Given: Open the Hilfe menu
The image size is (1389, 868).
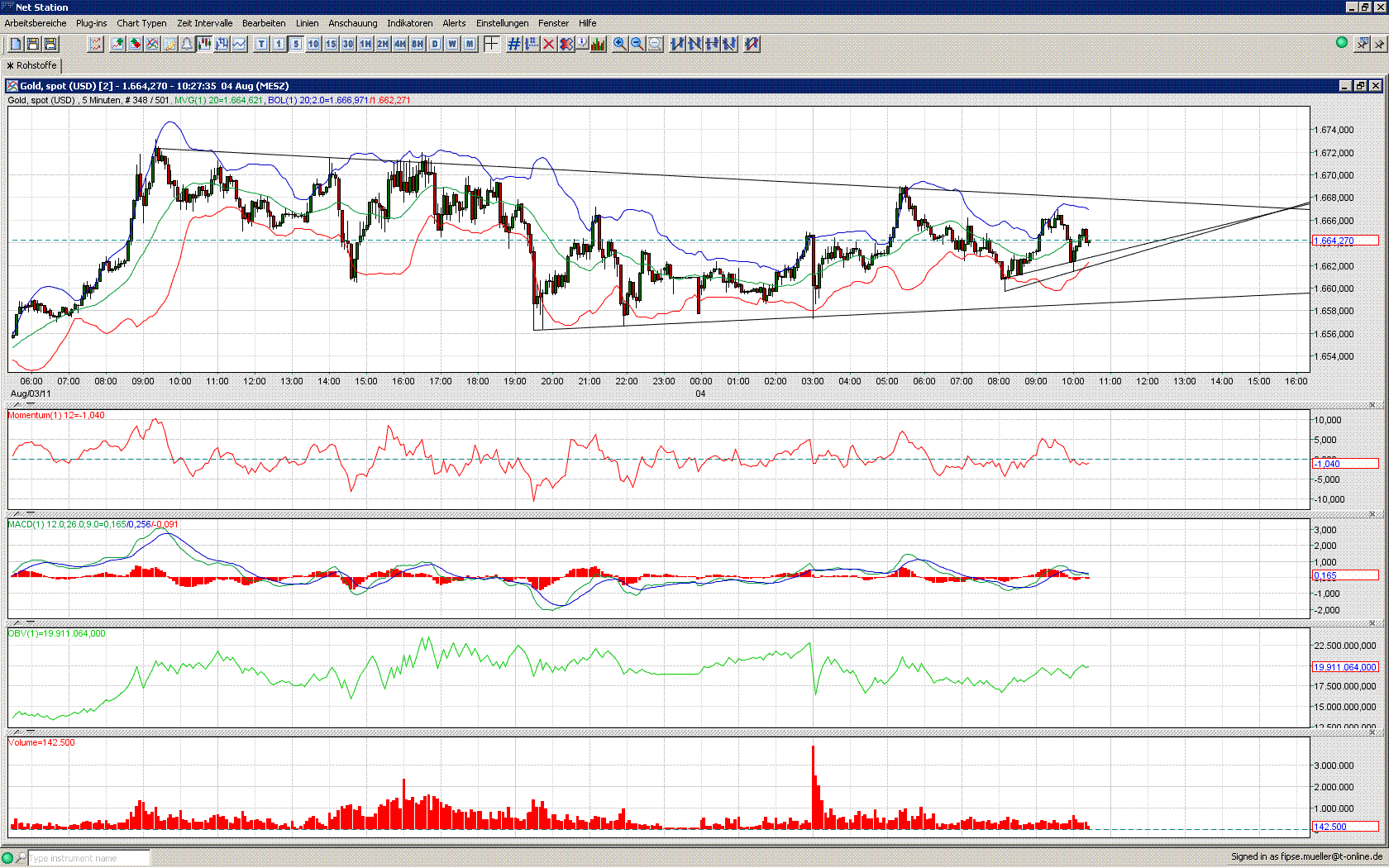Looking at the screenshot, I should click(588, 23).
